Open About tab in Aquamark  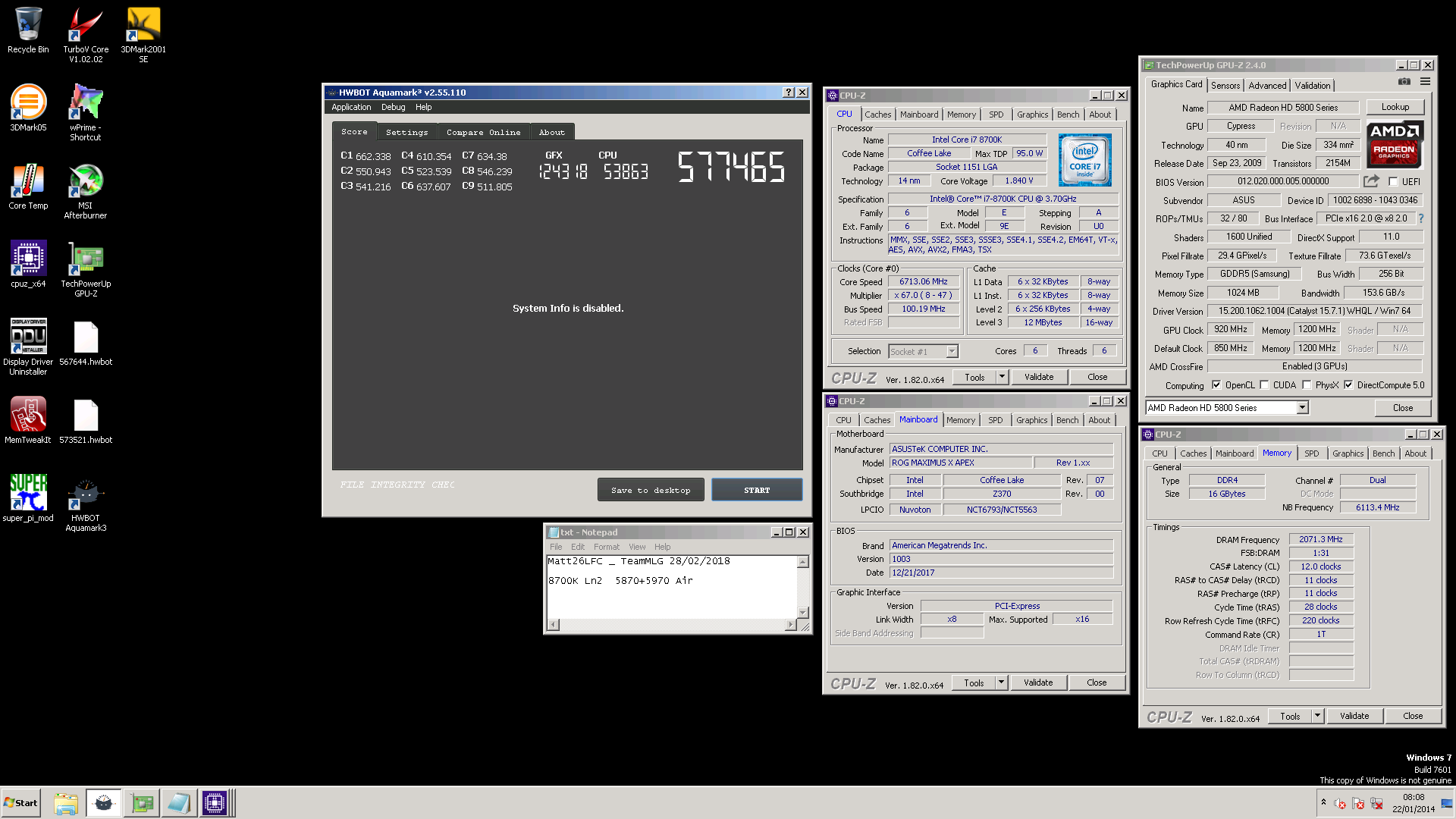pos(551,132)
